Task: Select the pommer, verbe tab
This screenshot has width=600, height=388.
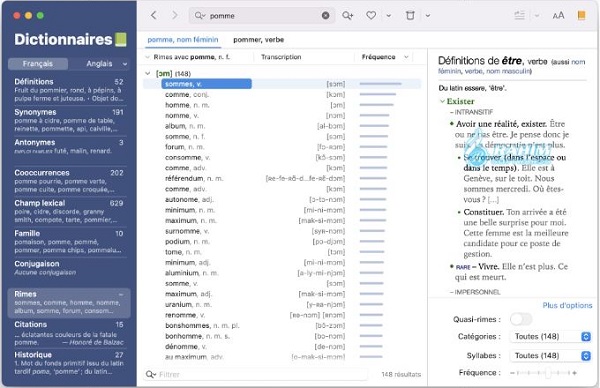Action: pyautogui.click(x=258, y=39)
